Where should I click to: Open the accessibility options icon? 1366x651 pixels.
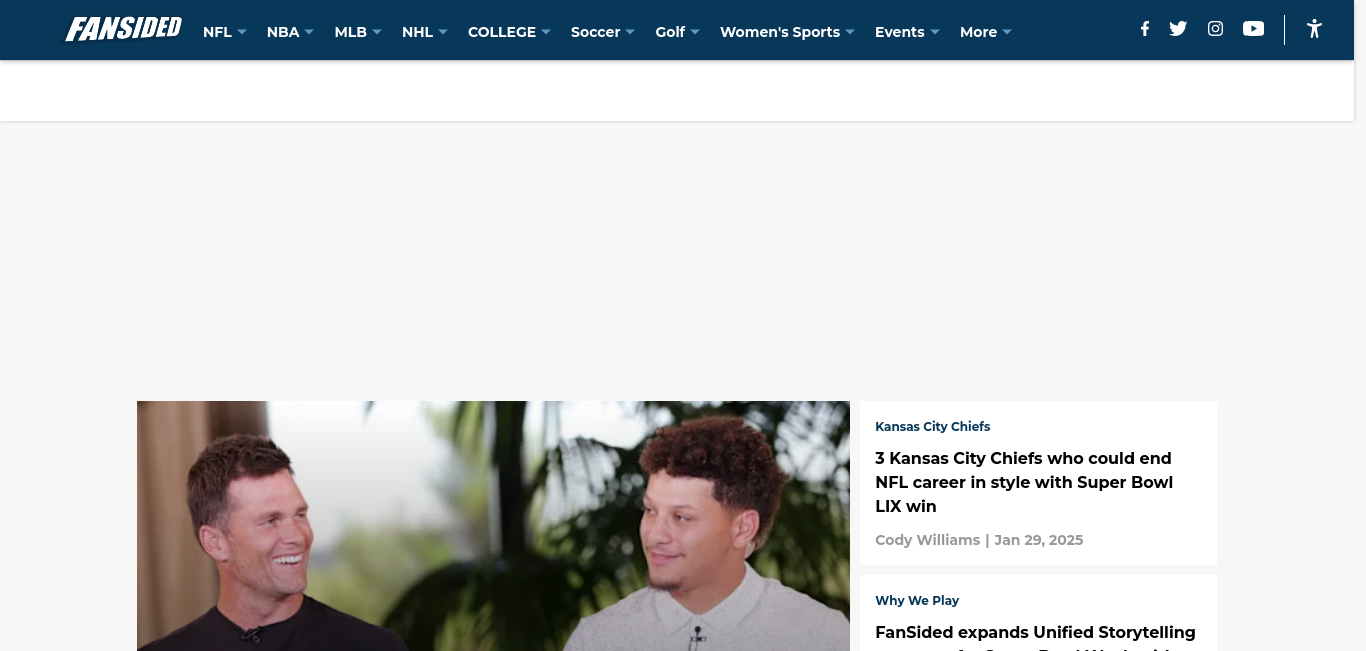[x=1314, y=29]
